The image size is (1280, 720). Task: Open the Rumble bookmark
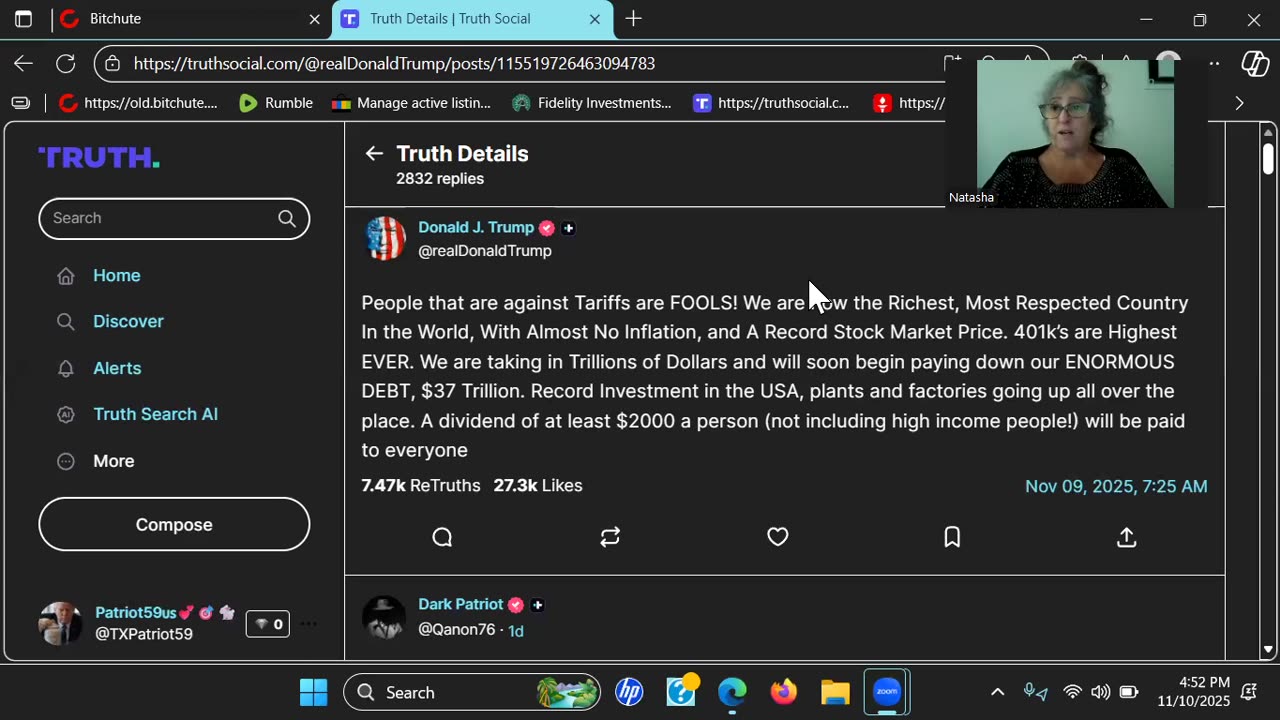(276, 103)
